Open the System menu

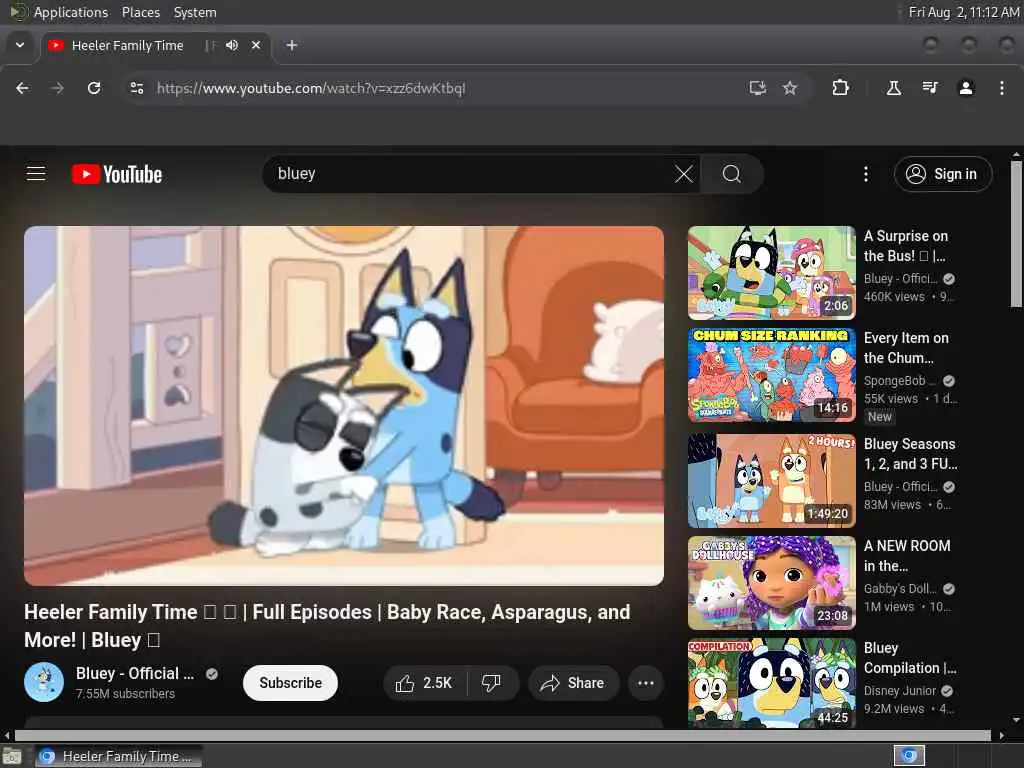[195, 12]
